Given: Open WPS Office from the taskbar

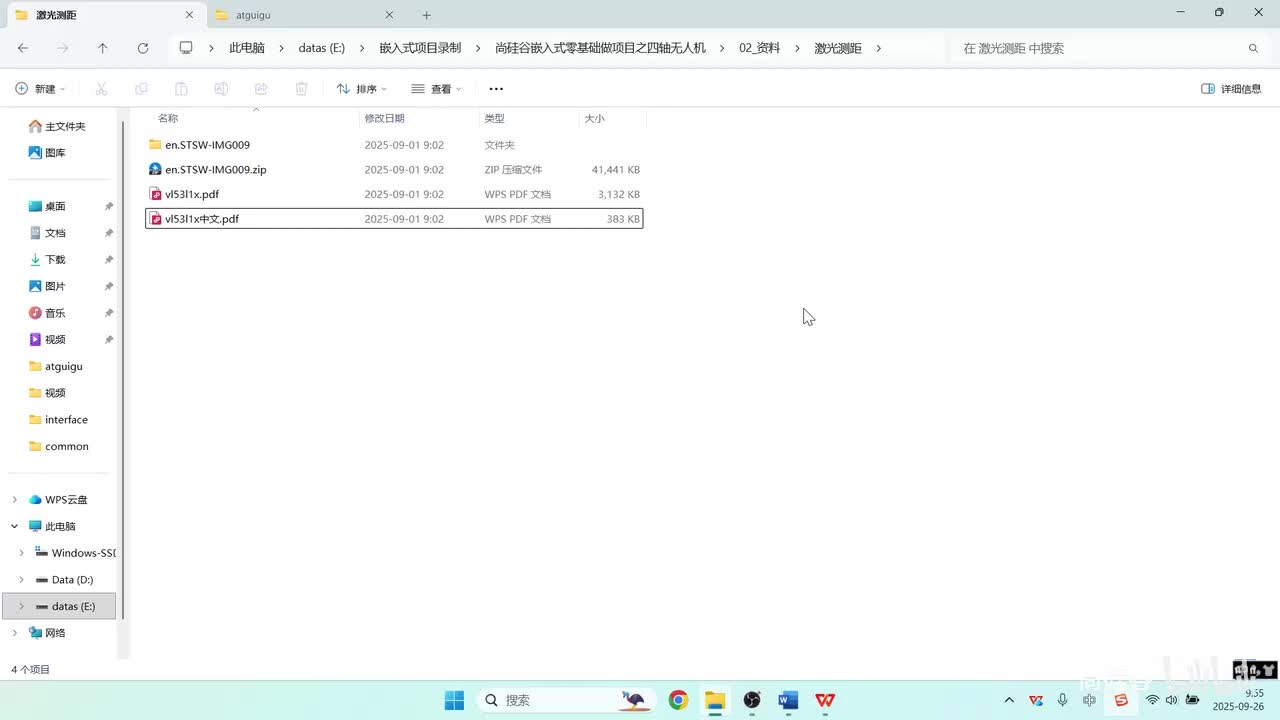Looking at the screenshot, I should pos(825,700).
